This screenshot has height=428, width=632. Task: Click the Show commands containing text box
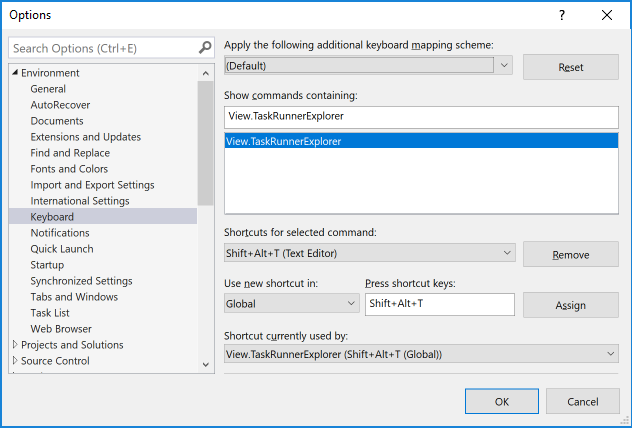421,117
